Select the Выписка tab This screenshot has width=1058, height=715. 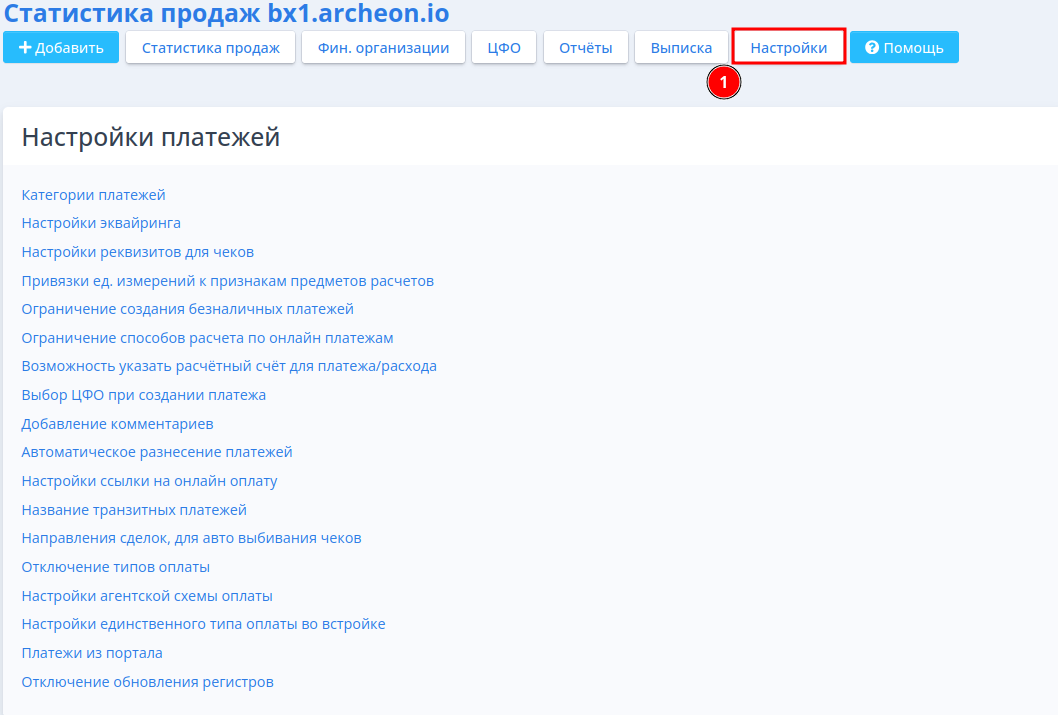681,47
